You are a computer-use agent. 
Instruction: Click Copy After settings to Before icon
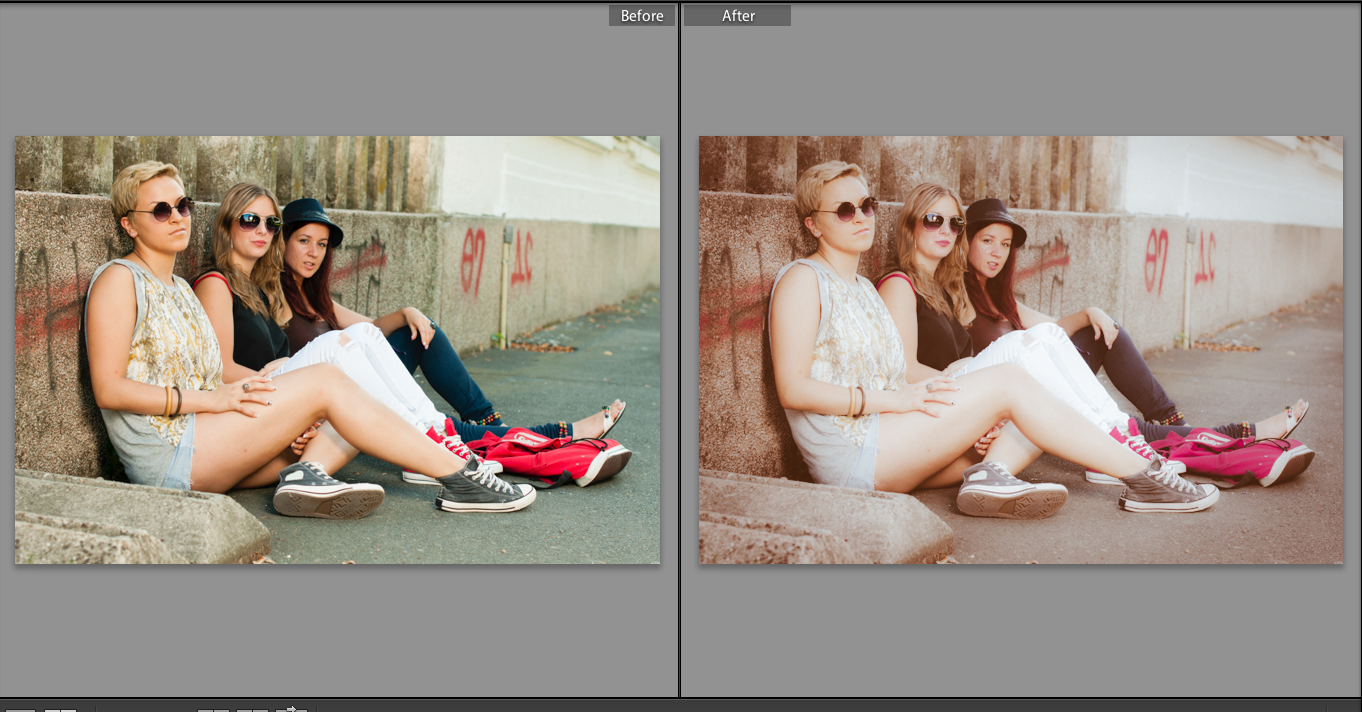click(252, 709)
